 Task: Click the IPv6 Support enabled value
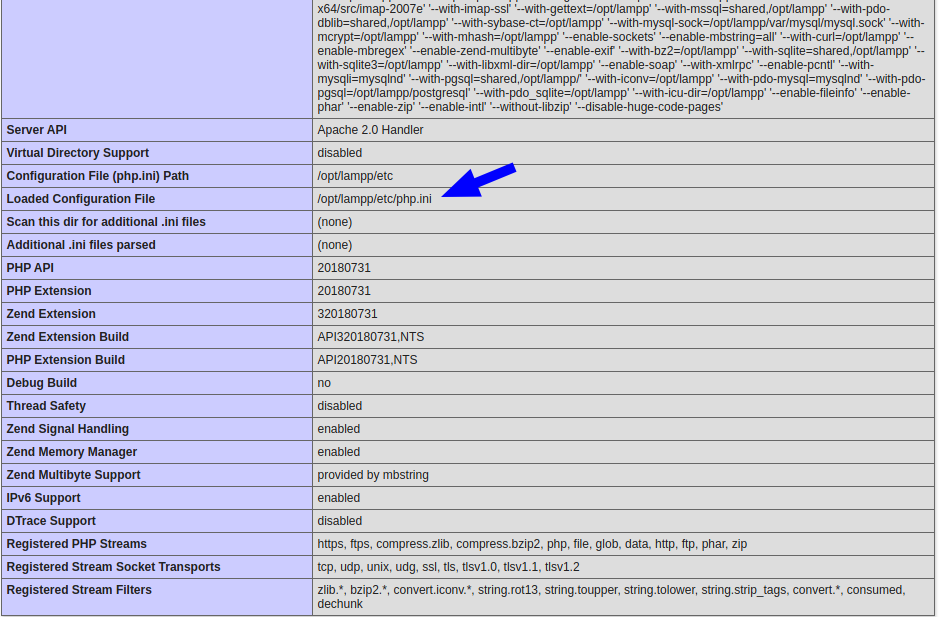click(x=339, y=497)
